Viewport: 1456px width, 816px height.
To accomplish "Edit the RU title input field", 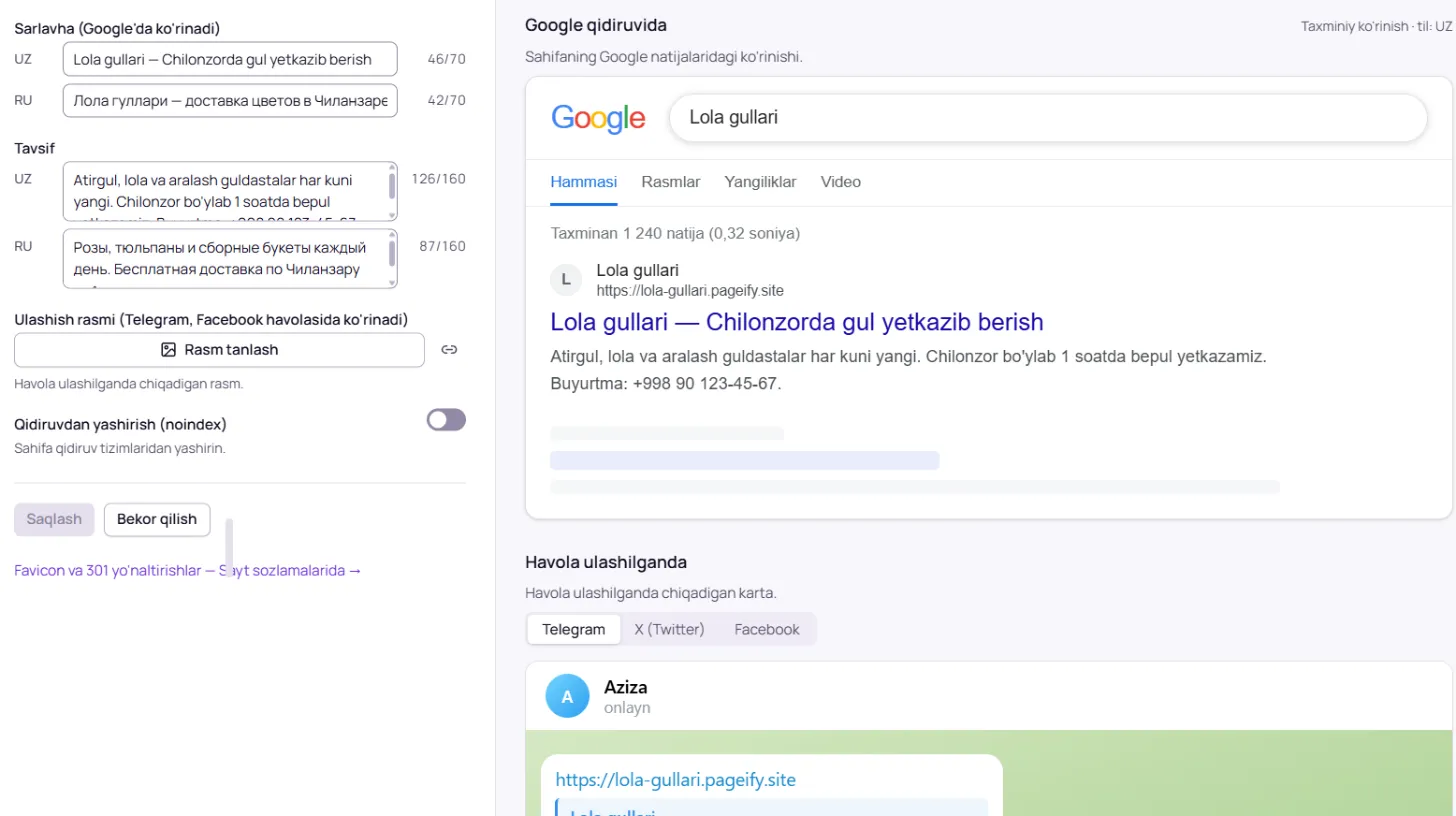I will coord(230,101).
